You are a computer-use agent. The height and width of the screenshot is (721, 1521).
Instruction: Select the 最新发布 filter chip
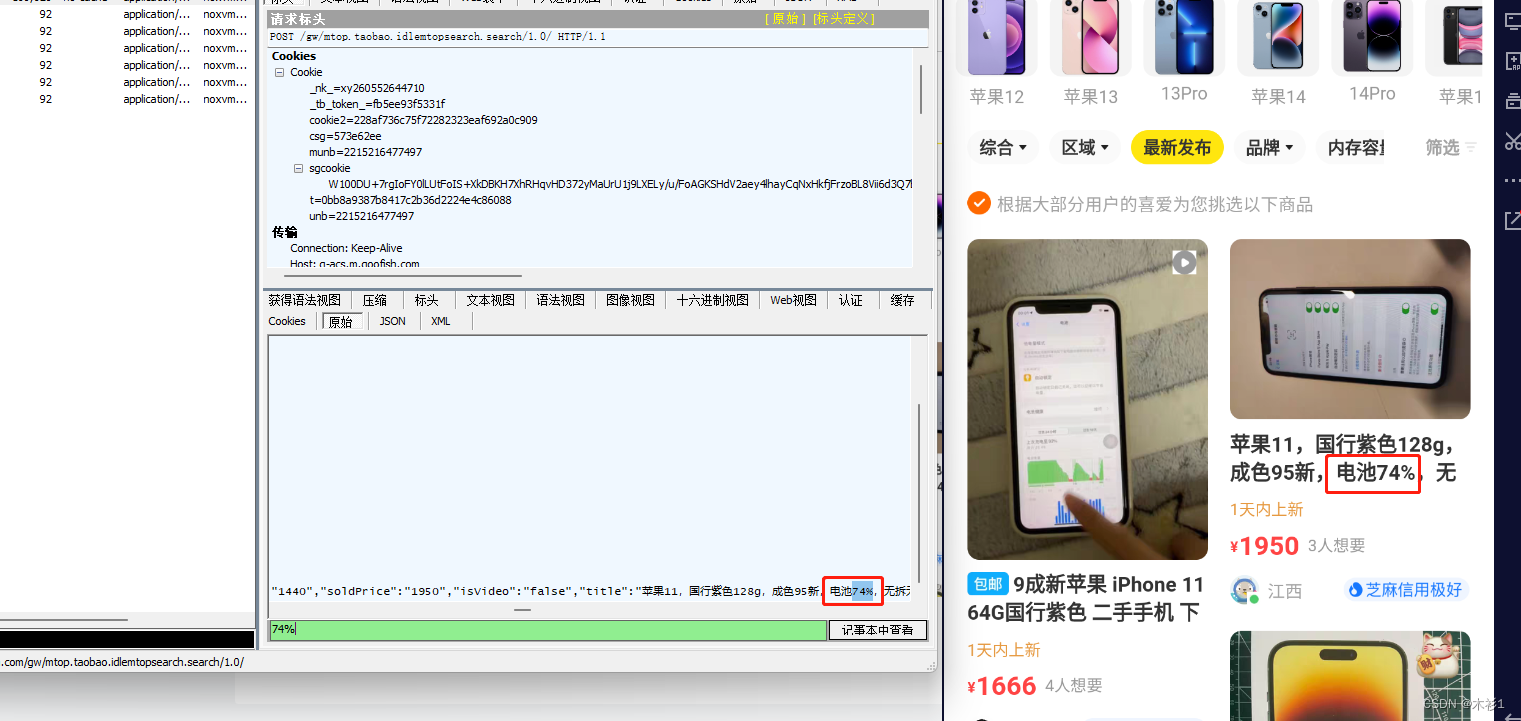pos(1177,148)
